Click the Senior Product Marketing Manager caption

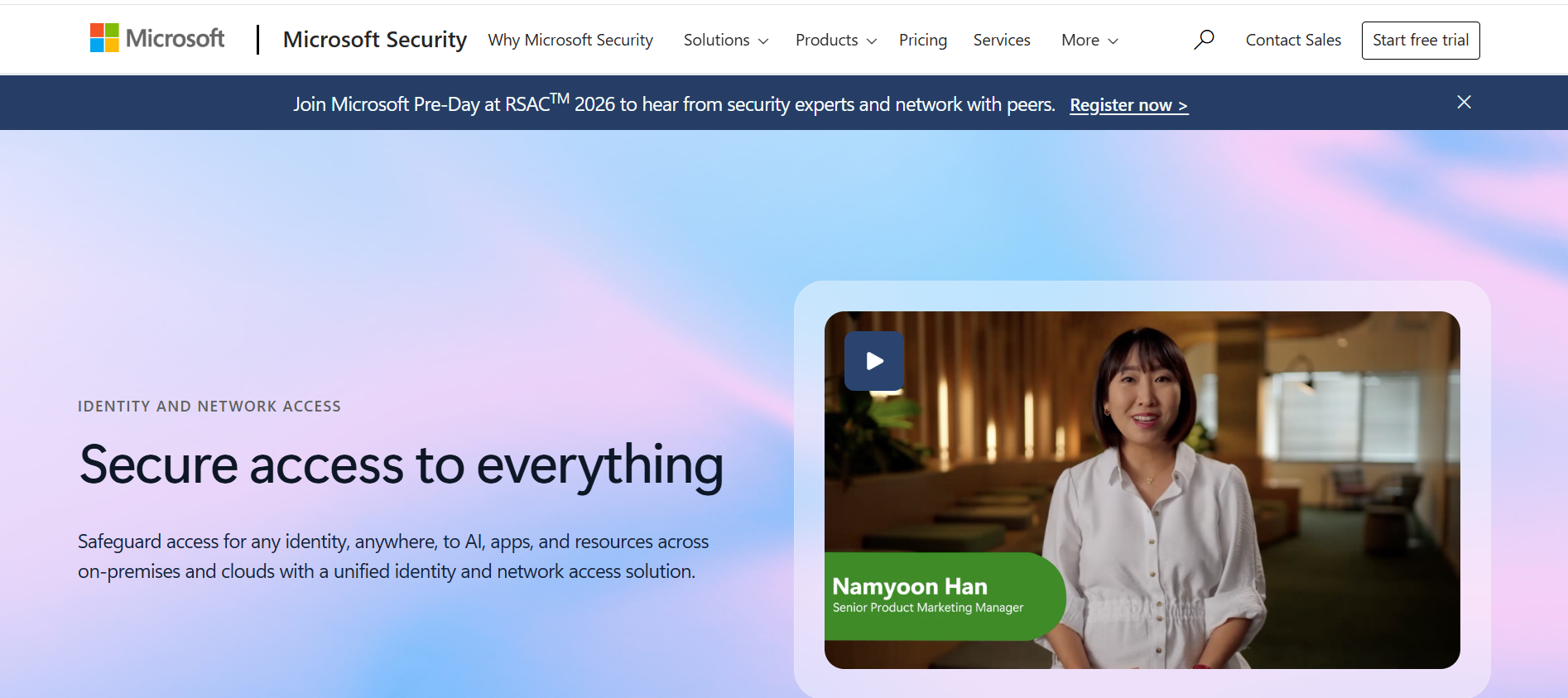click(928, 608)
